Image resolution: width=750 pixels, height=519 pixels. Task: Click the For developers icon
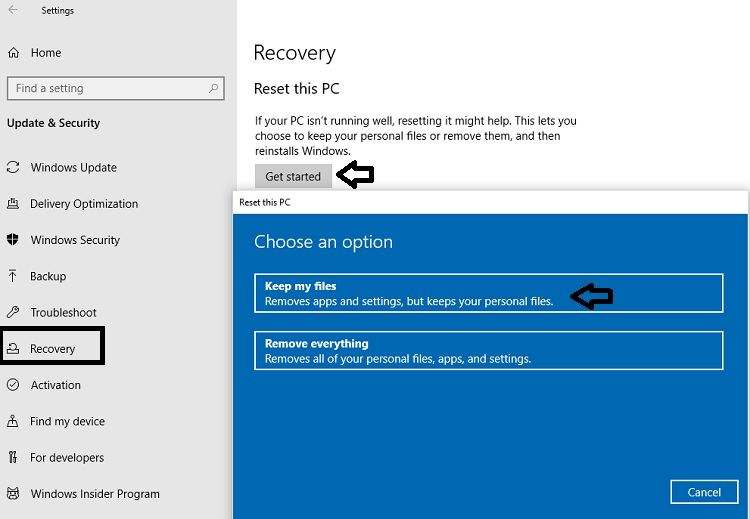(x=13, y=457)
